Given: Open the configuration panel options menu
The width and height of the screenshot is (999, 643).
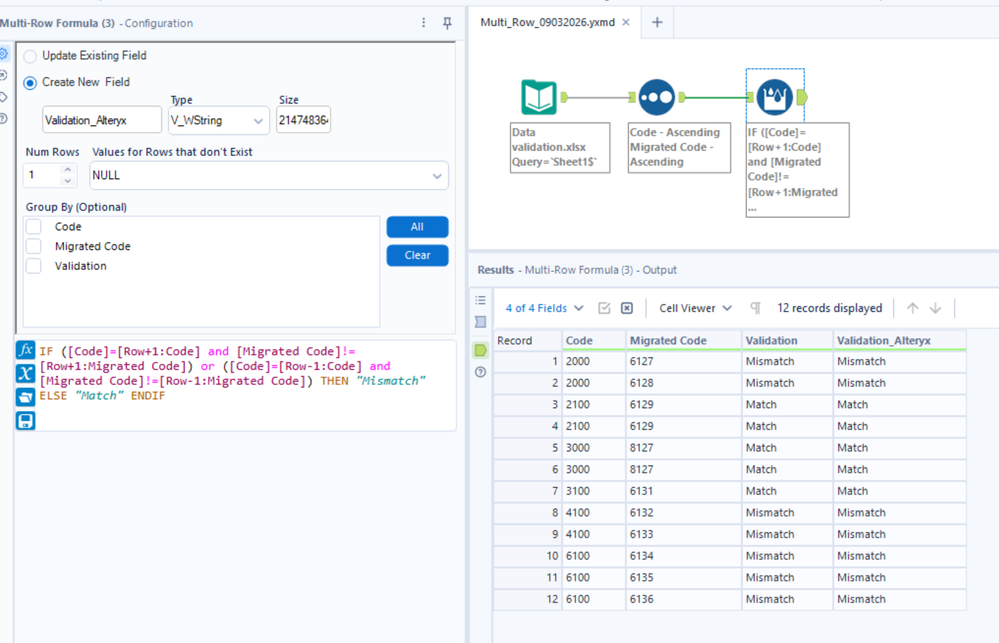Looking at the screenshot, I should (424, 23).
